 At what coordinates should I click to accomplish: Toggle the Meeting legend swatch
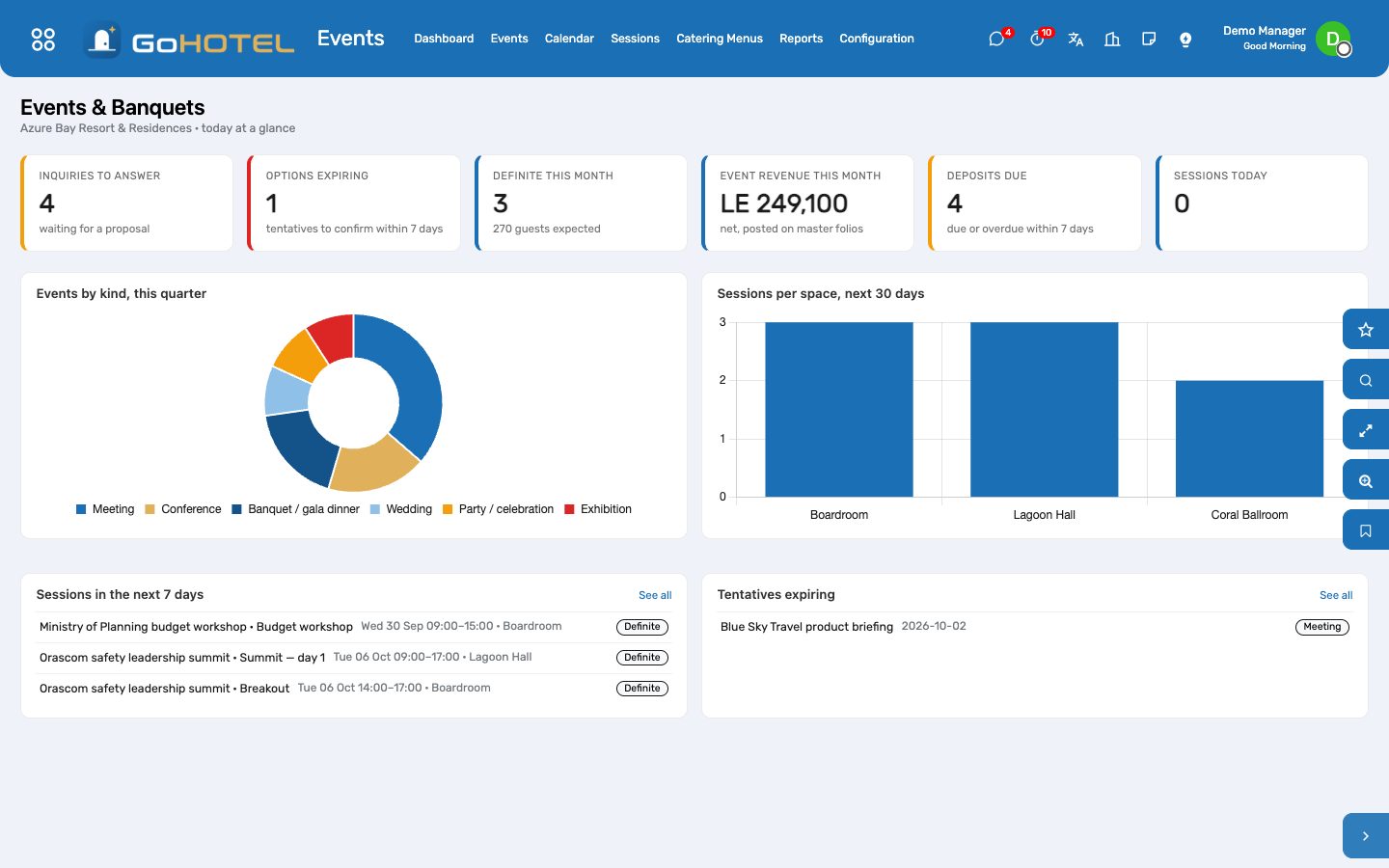[x=81, y=509]
